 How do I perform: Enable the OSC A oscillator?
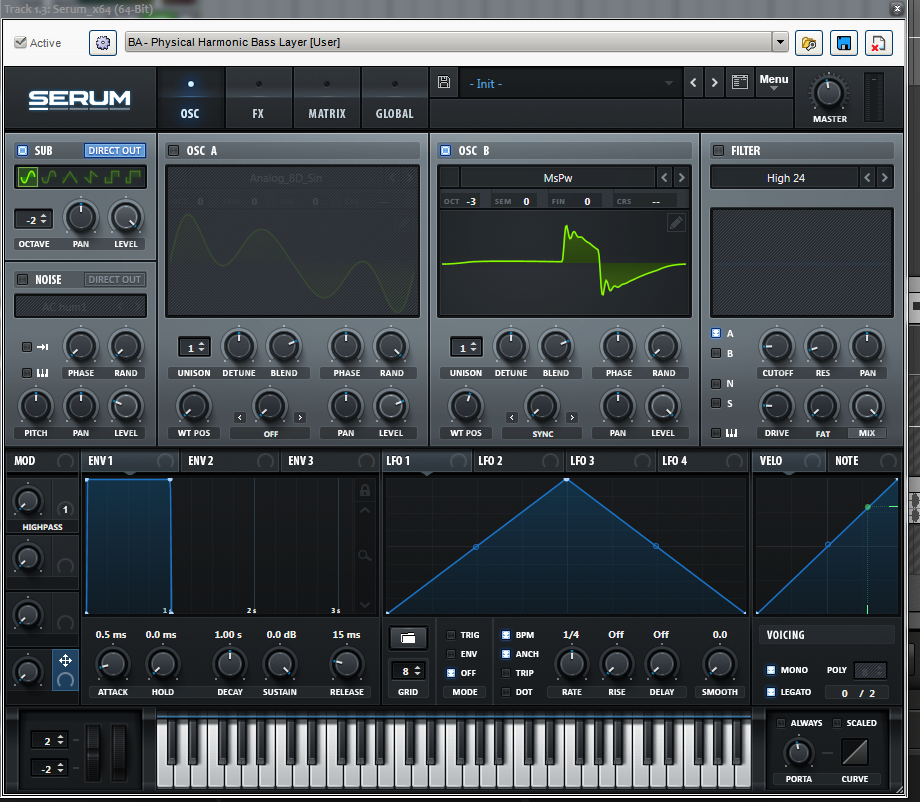point(173,151)
